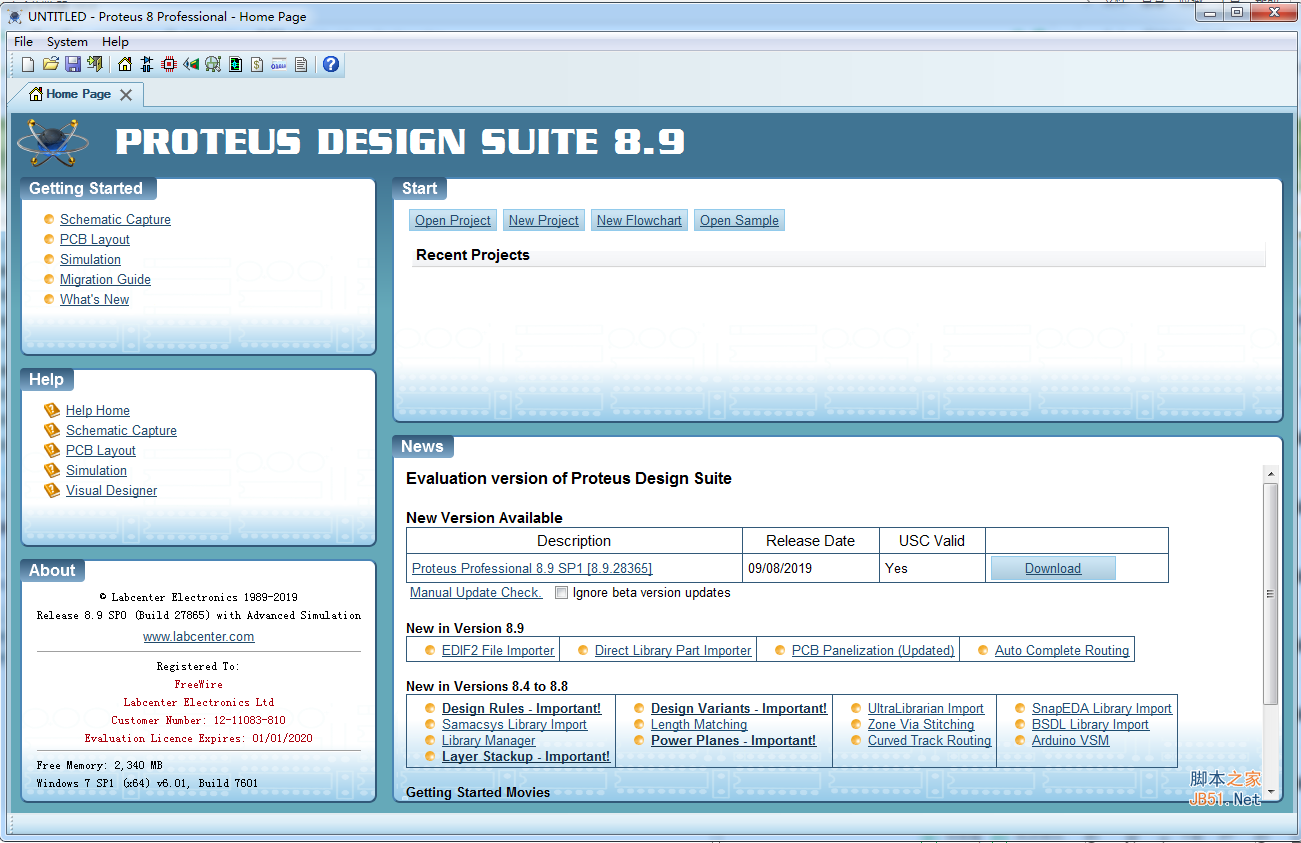Select the Schematic Capture toolbar icon
Image resolution: width=1301 pixels, height=843 pixels.
point(146,63)
